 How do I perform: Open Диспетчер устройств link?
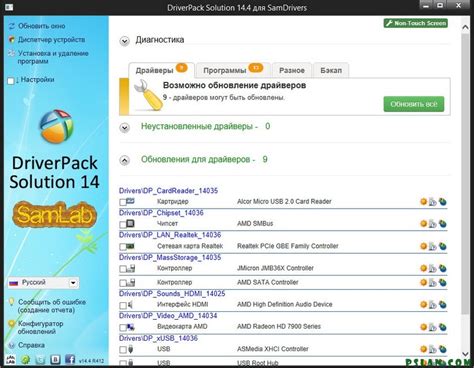[51, 40]
